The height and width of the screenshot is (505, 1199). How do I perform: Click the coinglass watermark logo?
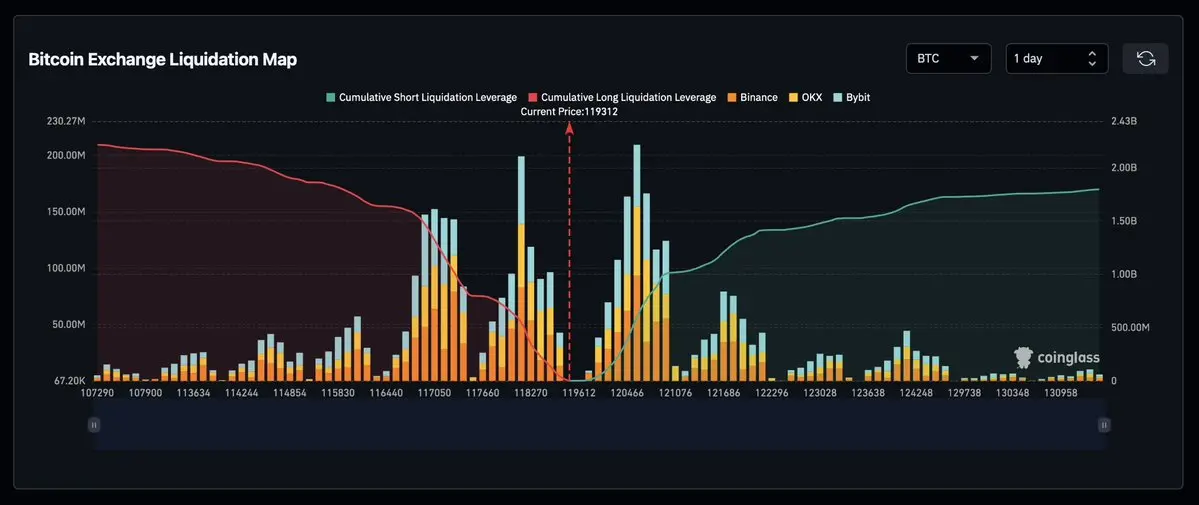(x=1056, y=357)
